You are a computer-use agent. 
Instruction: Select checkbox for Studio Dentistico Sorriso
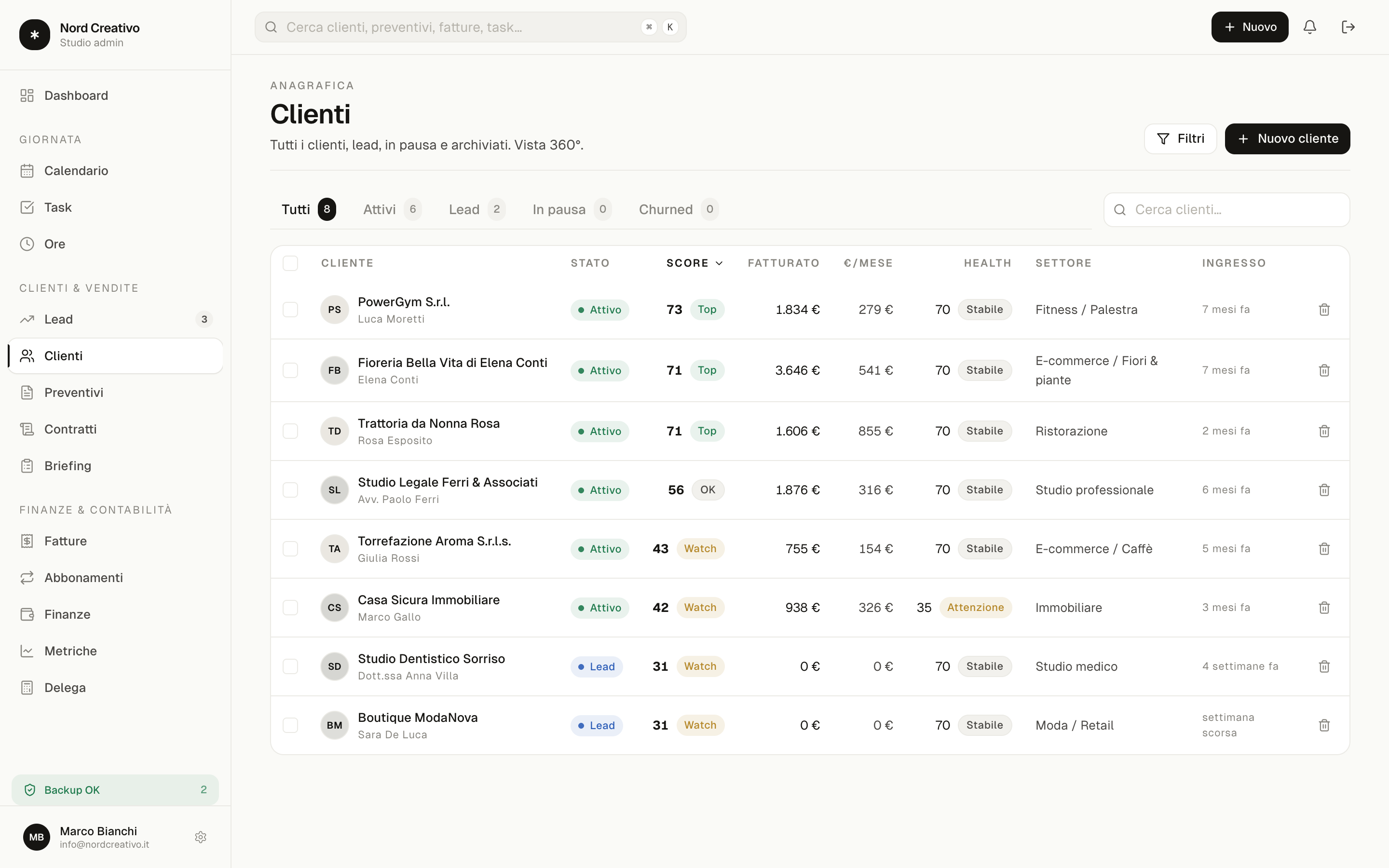(290, 666)
